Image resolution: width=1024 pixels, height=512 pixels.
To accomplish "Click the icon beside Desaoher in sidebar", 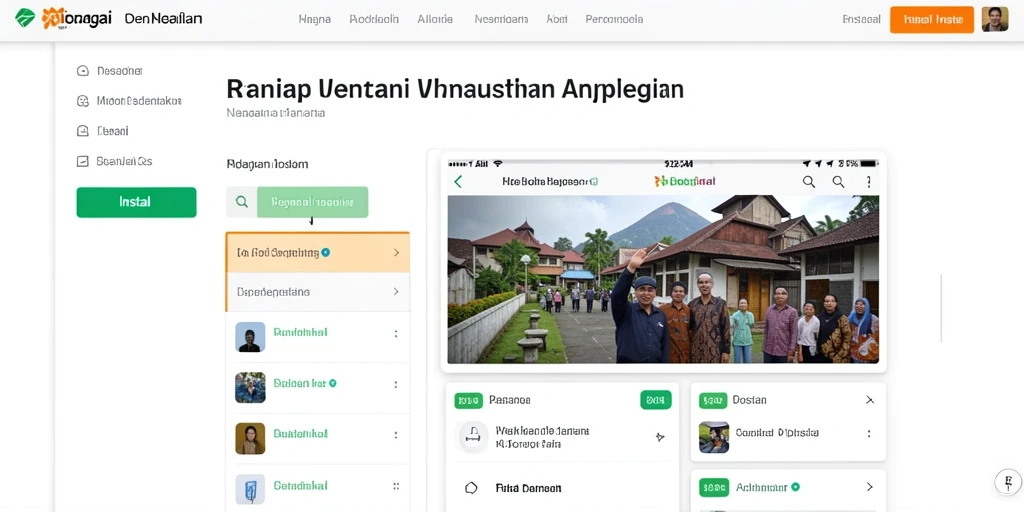I will click(x=83, y=71).
